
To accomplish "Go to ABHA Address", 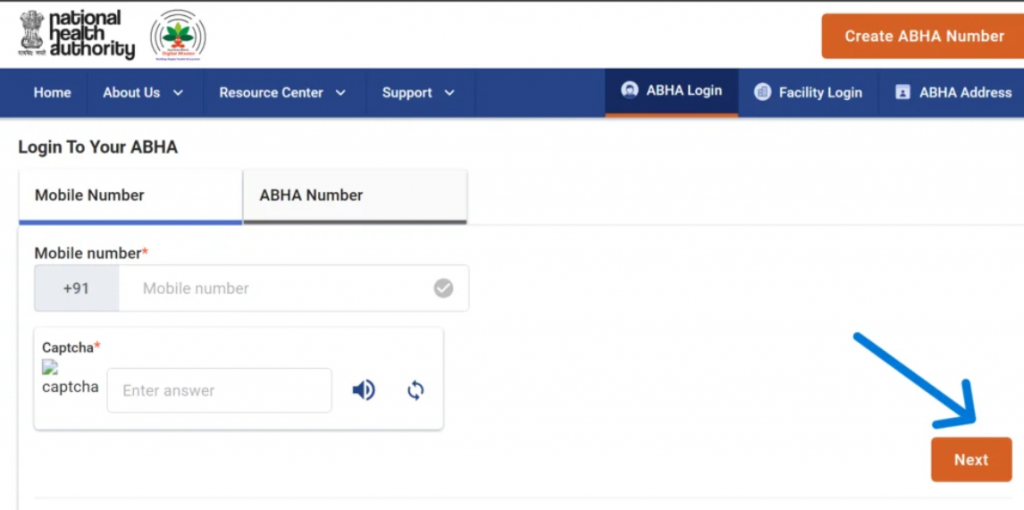I will tap(953, 93).
